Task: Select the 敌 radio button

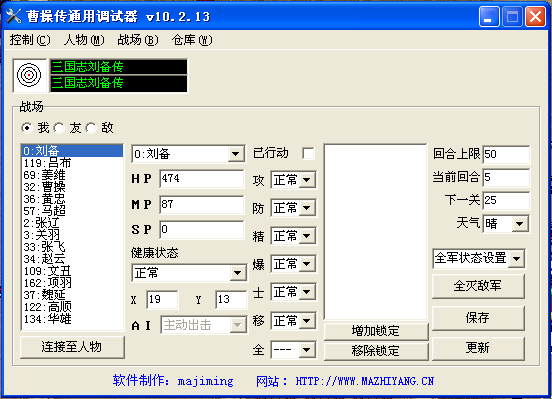Action: coord(91,127)
